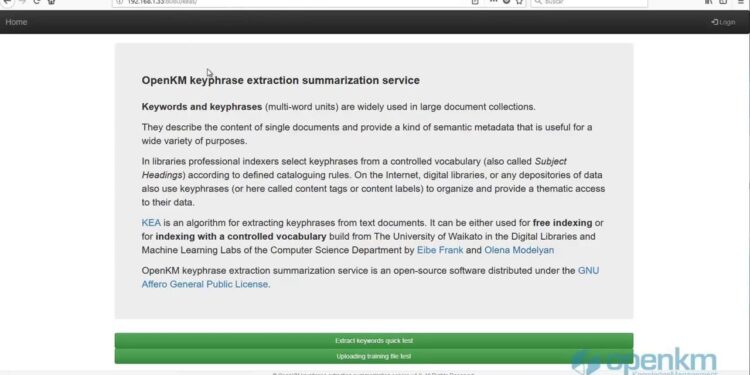Click the italic text 'Subject Headings'
This screenshot has width=750, height=375.
(x=354, y=168)
